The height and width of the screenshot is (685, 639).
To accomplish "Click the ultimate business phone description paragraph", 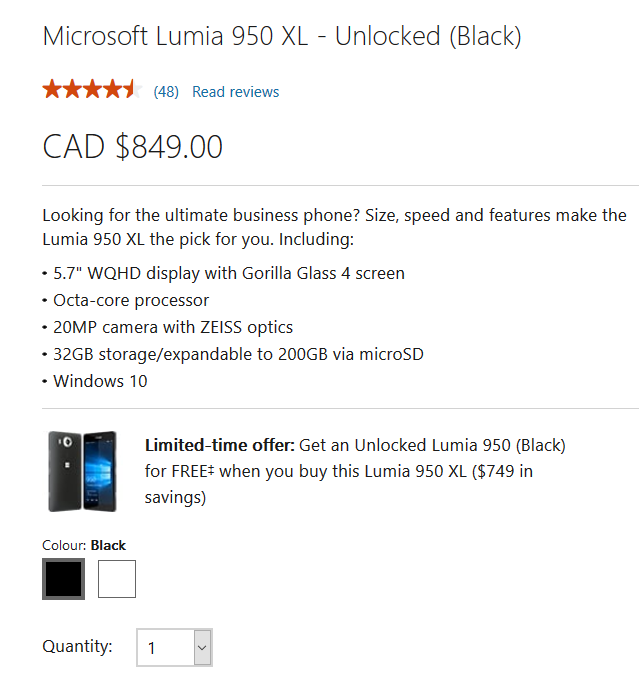I will (x=334, y=227).
